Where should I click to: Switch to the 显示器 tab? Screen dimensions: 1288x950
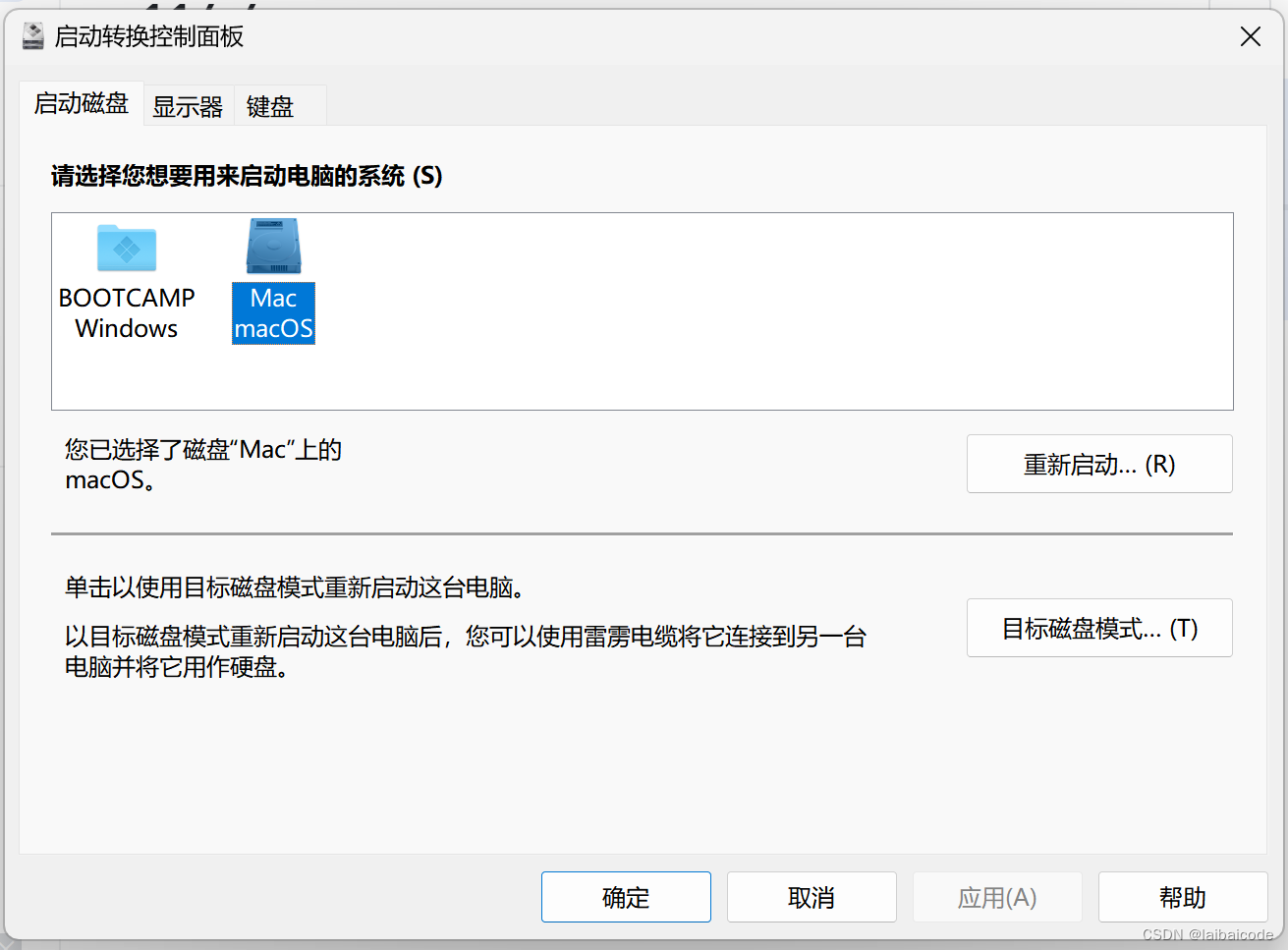(x=188, y=106)
